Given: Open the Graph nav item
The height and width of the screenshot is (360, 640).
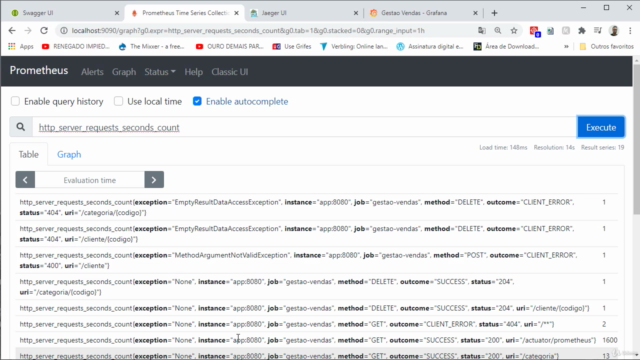Looking at the screenshot, I should tap(124, 72).
